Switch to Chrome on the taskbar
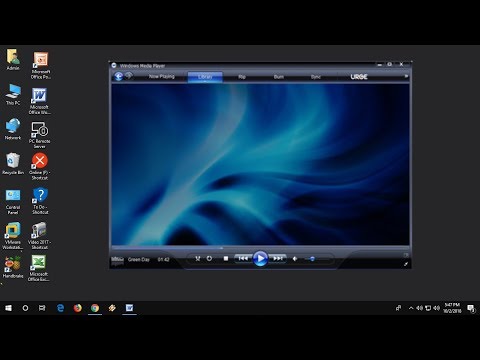This screenshot has width=480, height=360. point(95,308)
